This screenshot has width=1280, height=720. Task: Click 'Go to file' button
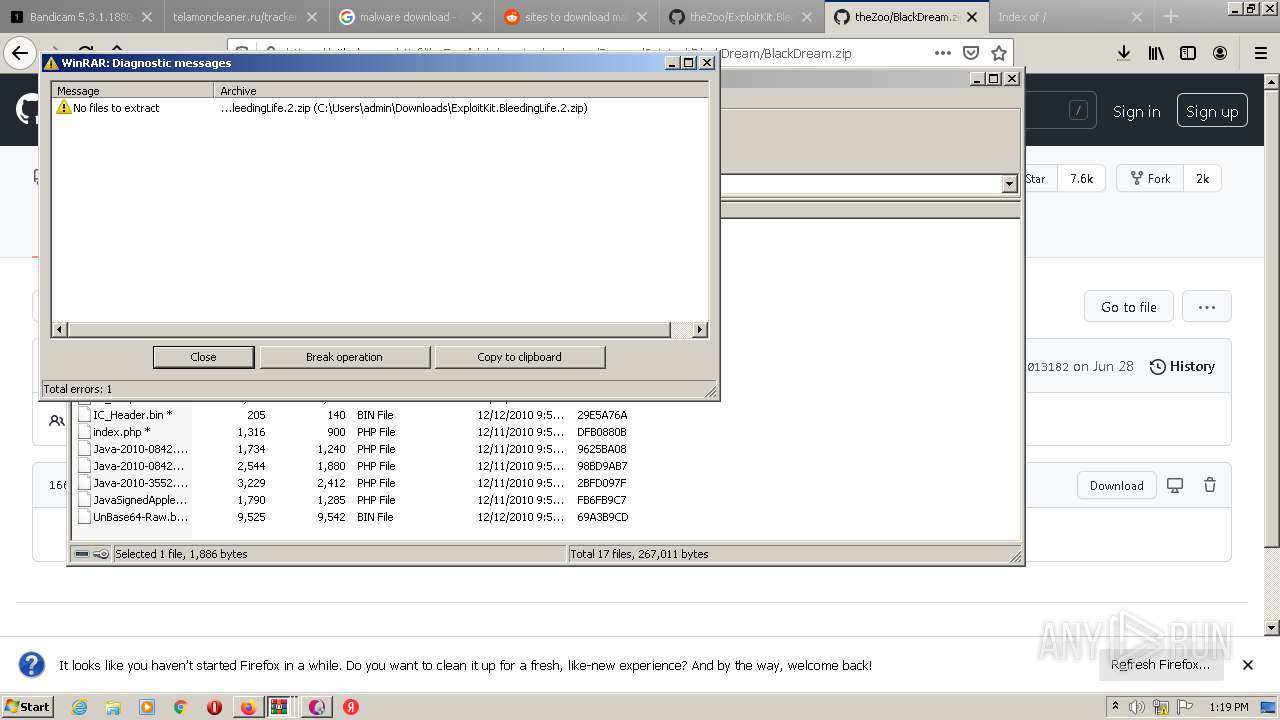coord(1128,307)
